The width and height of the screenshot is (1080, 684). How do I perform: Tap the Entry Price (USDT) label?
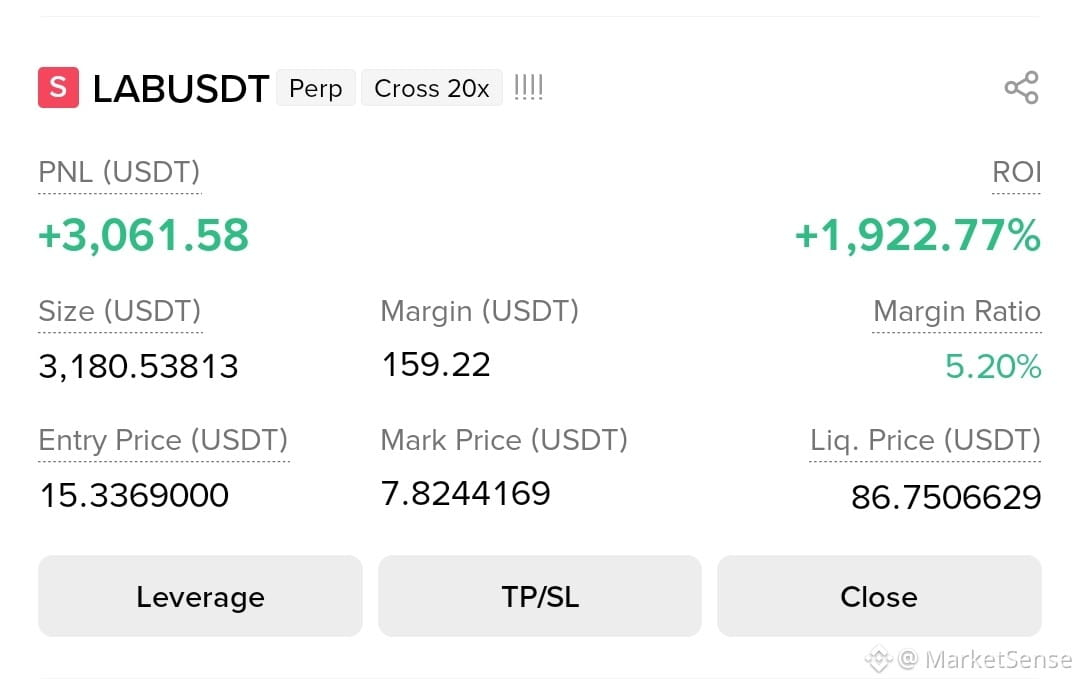[163, 440]
